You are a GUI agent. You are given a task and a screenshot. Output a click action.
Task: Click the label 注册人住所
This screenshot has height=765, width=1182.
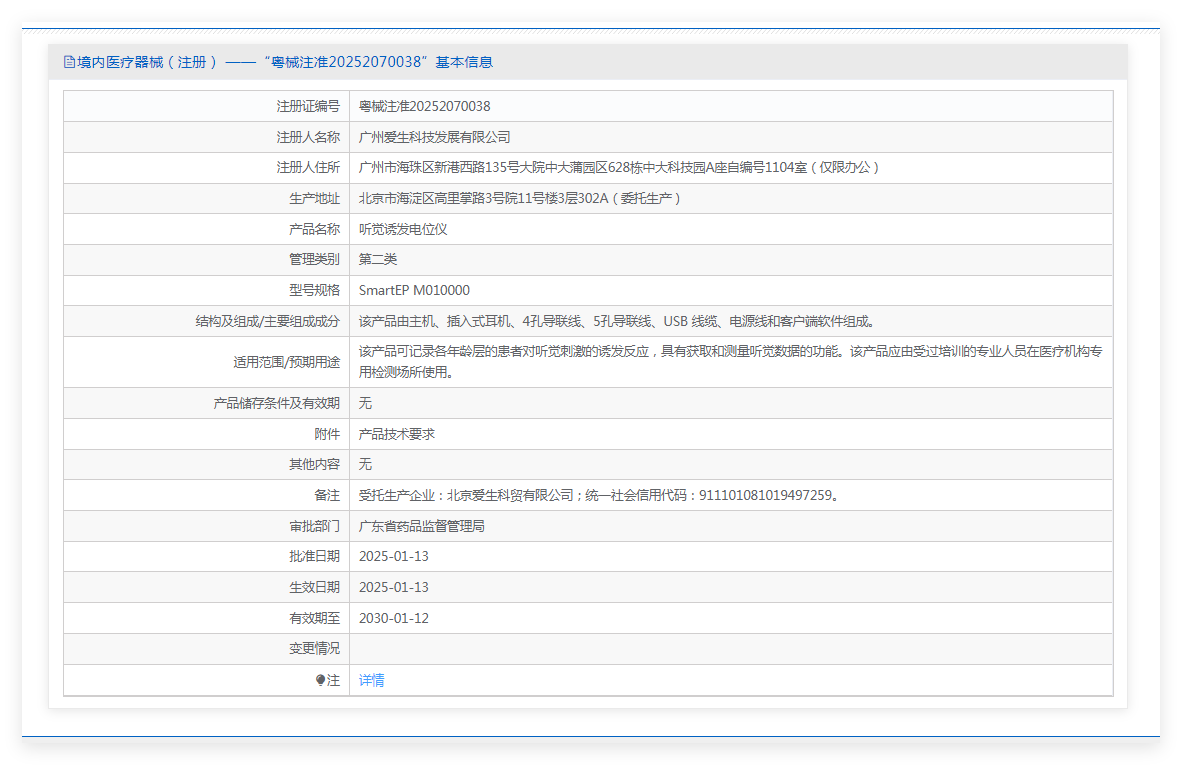point(308,167)
